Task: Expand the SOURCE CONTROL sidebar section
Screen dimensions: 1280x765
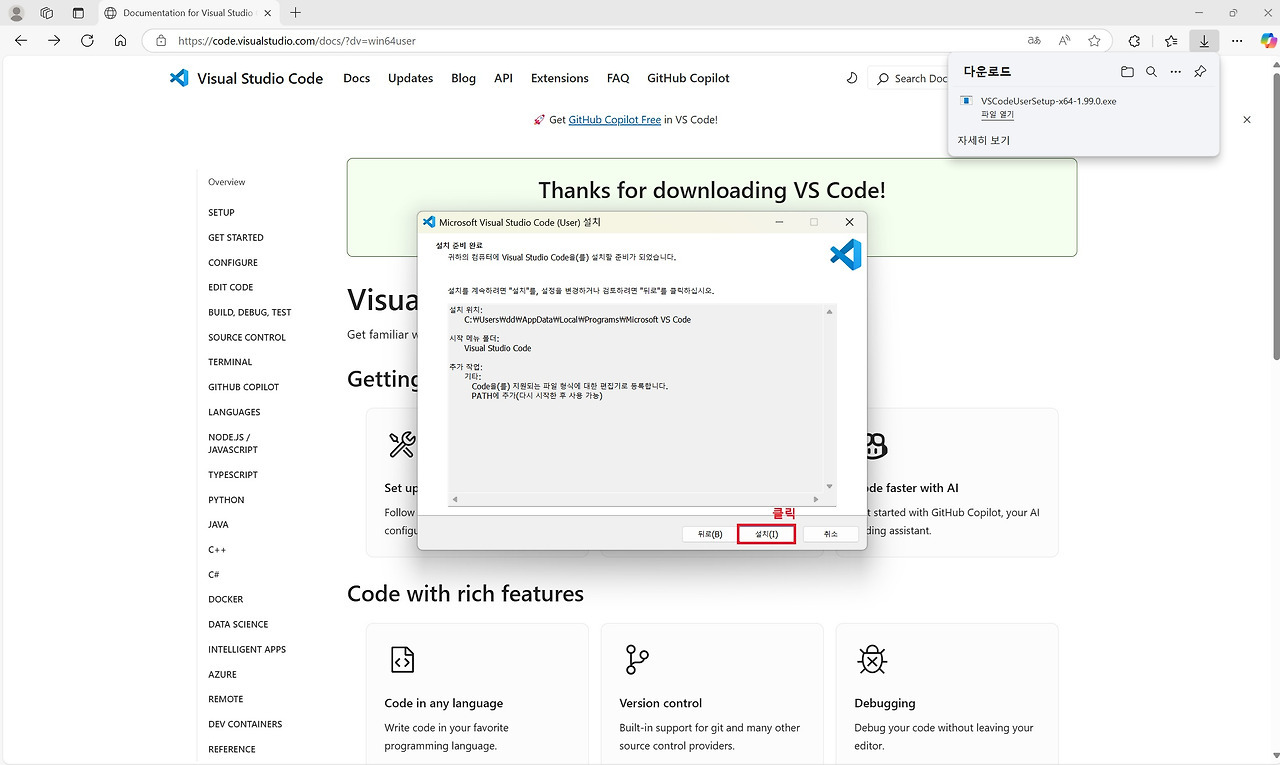Action: click(x=247, y=338)
